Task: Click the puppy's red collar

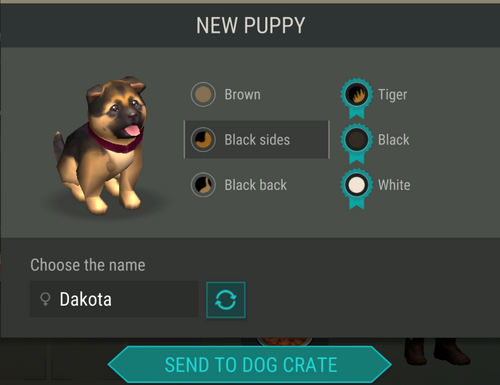Action: click(114, 139)
